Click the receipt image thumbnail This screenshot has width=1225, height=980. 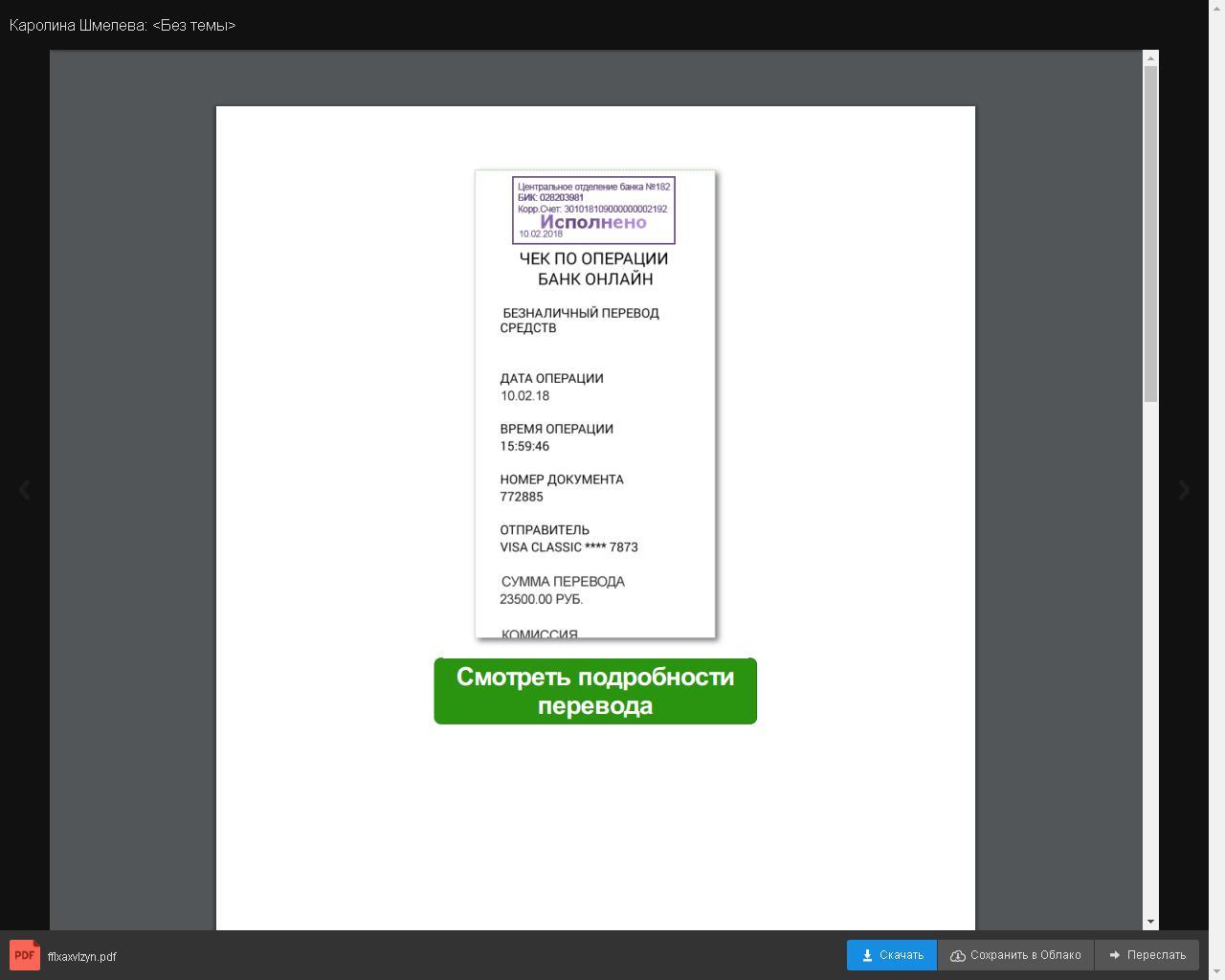click(595, 404)
